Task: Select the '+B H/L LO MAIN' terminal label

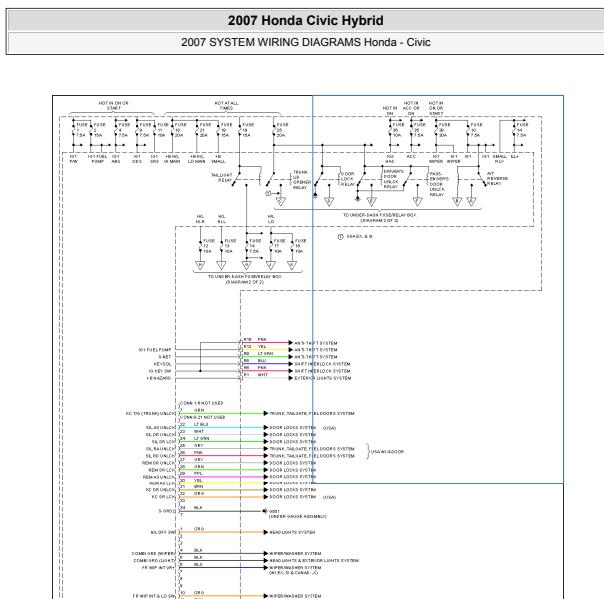Action: 196,159
